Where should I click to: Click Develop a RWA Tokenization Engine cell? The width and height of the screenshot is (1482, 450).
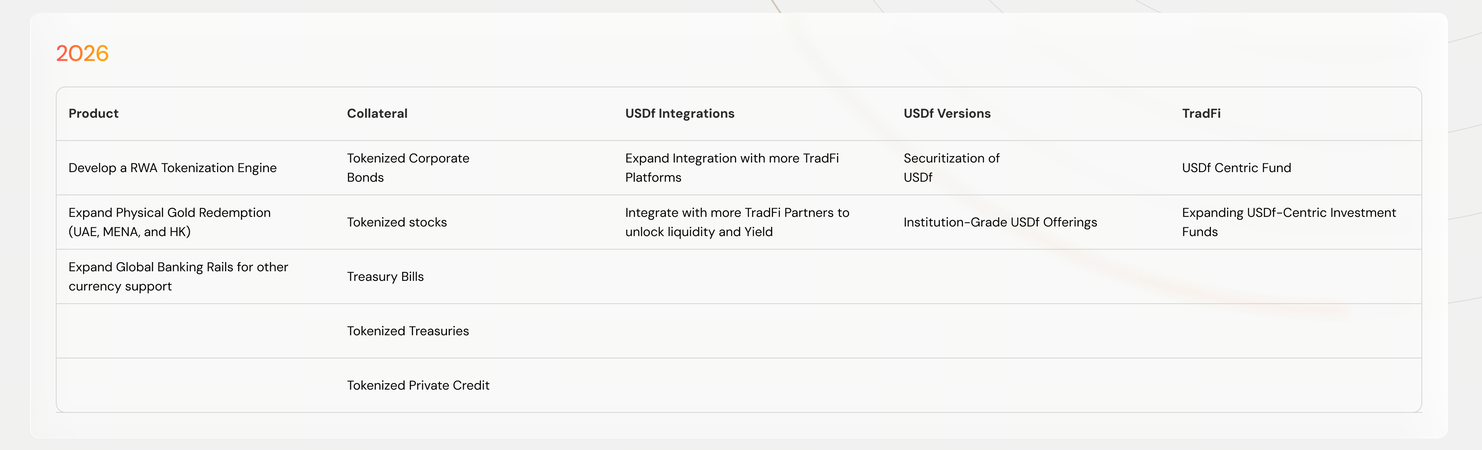(x=172, y=168)
